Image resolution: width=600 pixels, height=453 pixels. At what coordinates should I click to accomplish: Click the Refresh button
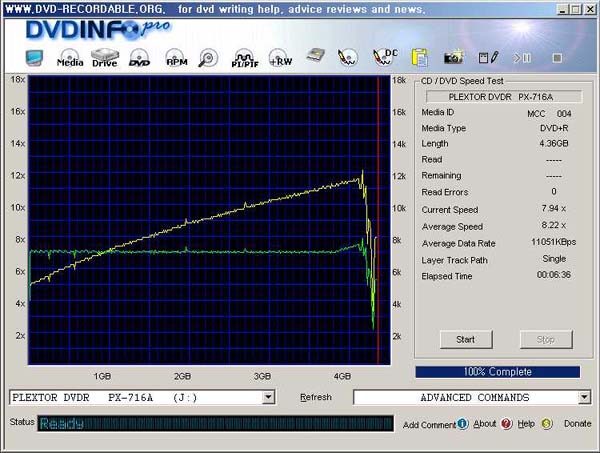(316, 398)
